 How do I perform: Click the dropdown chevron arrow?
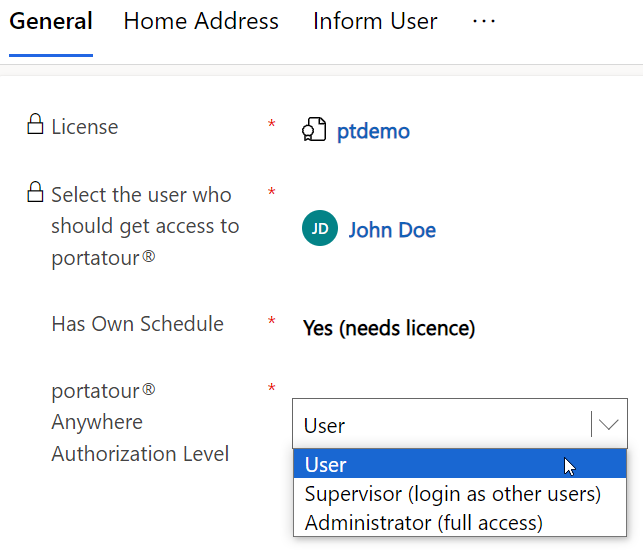pyautogui.click(x=609, y=424)
